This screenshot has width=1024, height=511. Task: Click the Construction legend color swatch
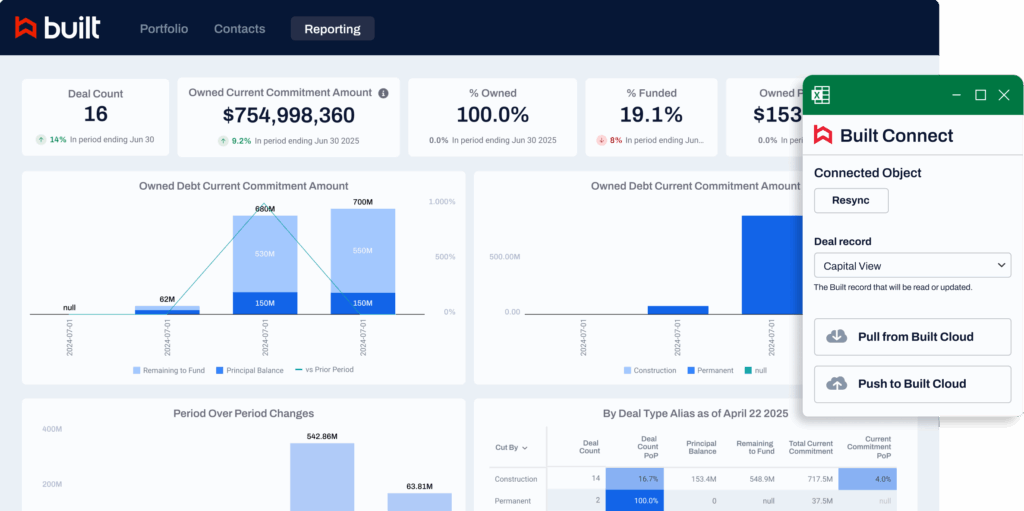[627, 370]
